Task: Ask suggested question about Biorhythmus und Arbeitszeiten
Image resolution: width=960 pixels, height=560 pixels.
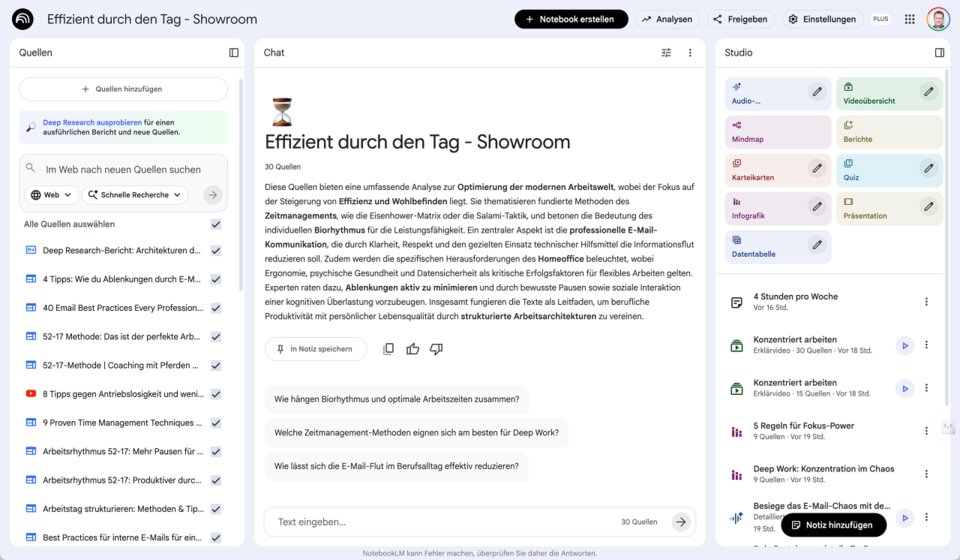Action: 397,399
